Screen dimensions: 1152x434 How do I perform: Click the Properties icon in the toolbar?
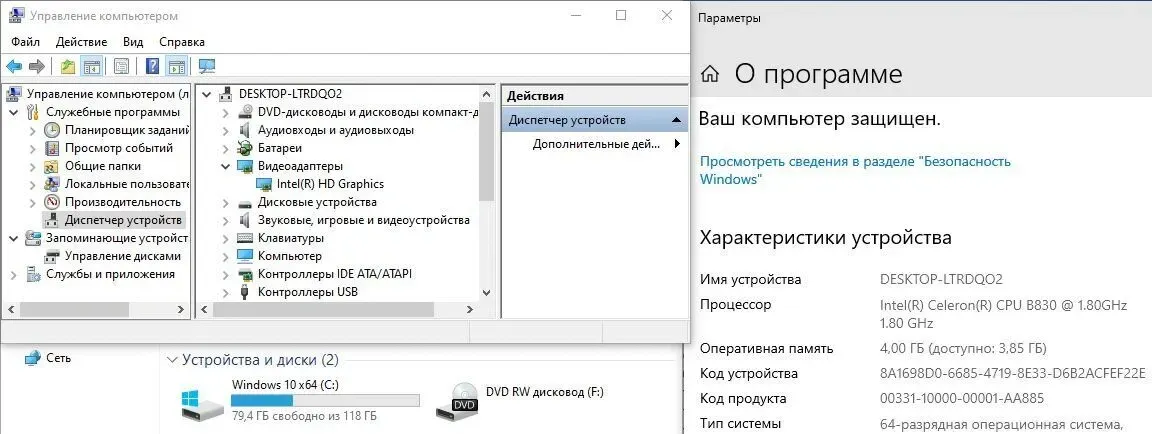[x=121, y=67]
